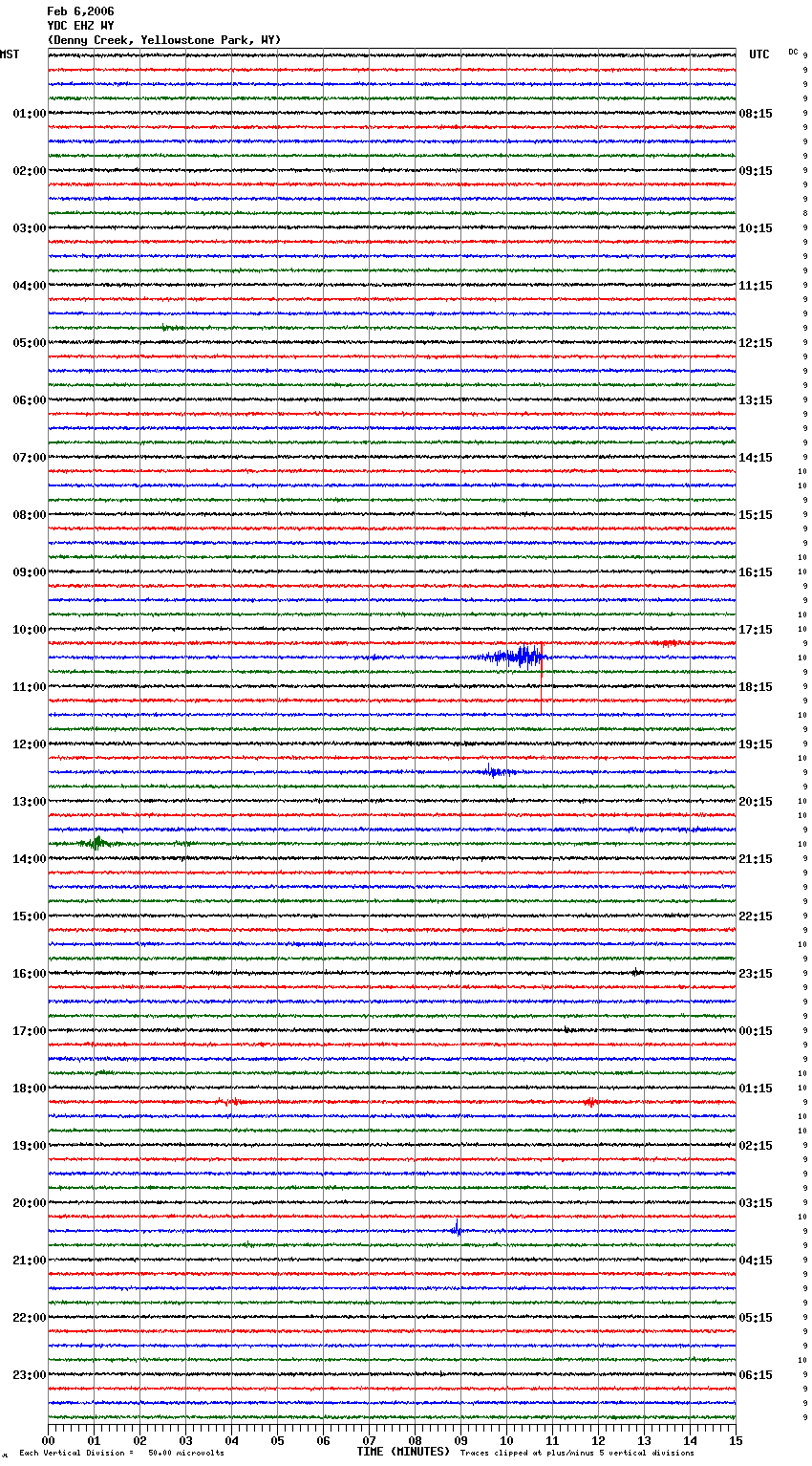Click the '06:15' UTC time label
This screenshot has height=1466, width=812.
756,1375
